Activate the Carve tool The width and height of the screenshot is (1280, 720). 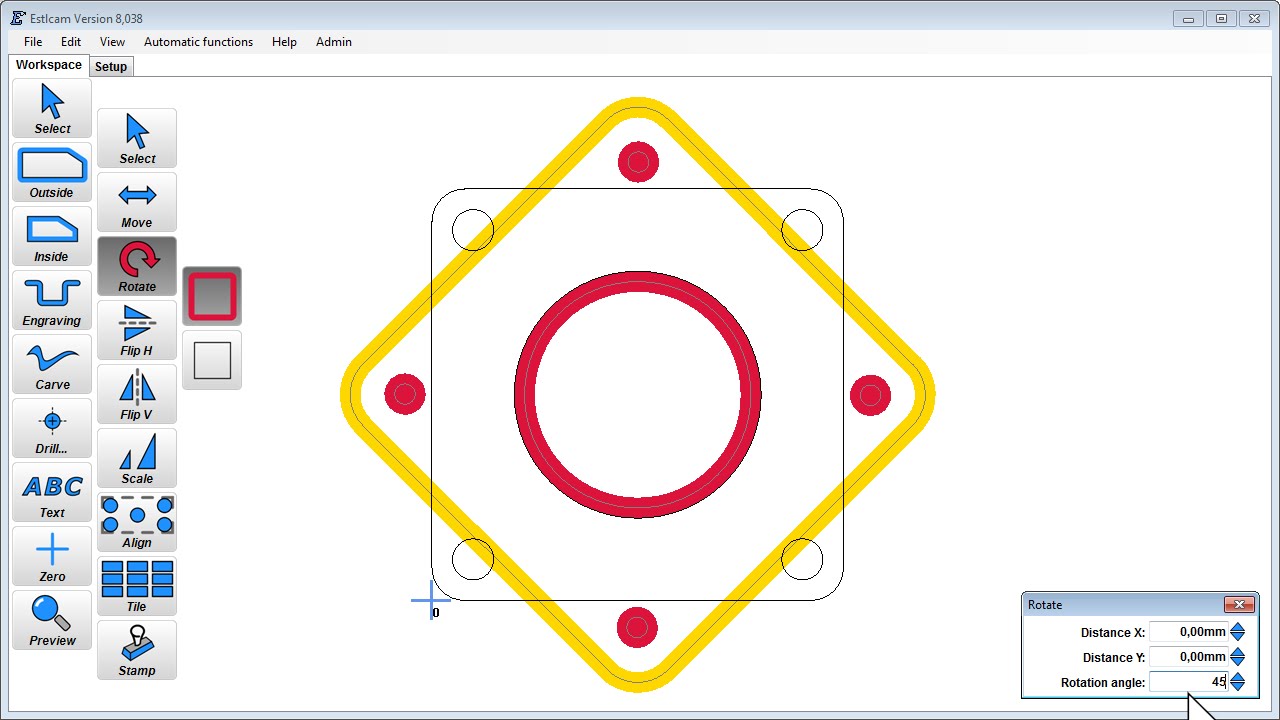click(x=52, y=364)
